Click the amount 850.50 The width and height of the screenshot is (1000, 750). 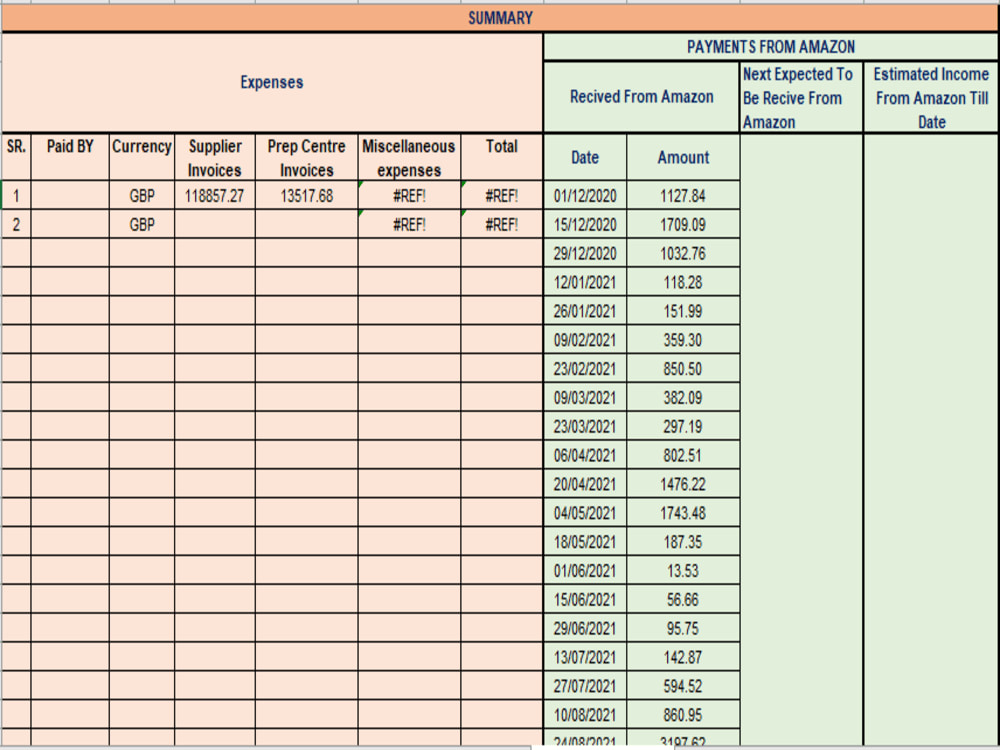683,369
